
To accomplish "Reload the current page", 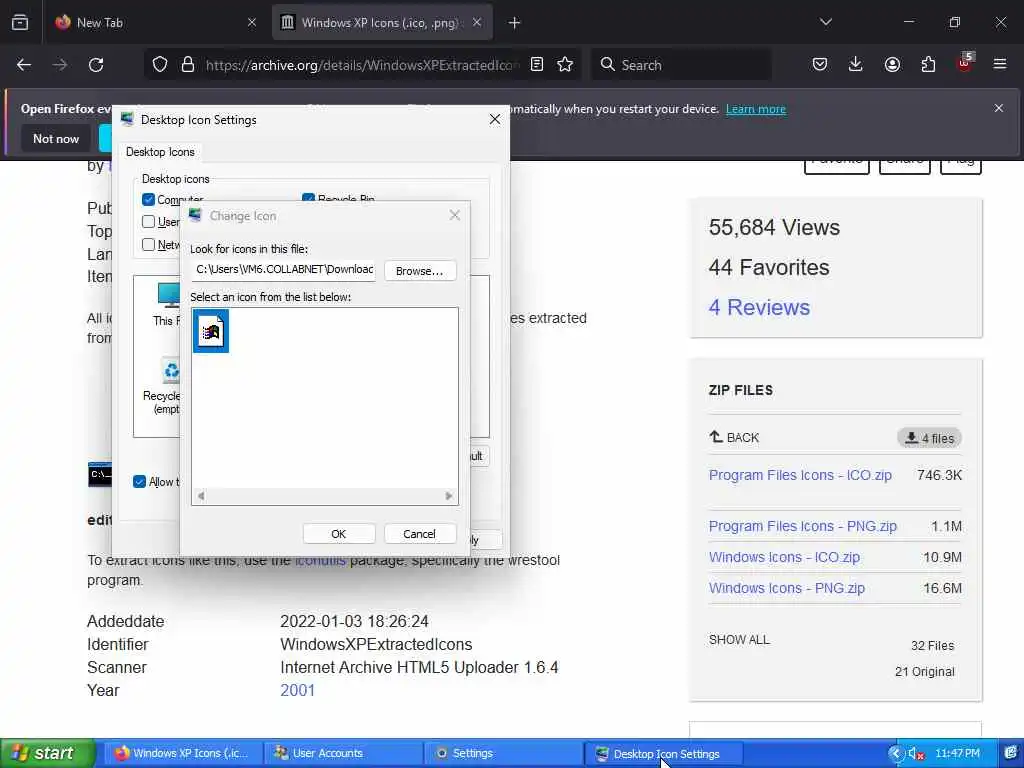I will [x=96, y=65].
